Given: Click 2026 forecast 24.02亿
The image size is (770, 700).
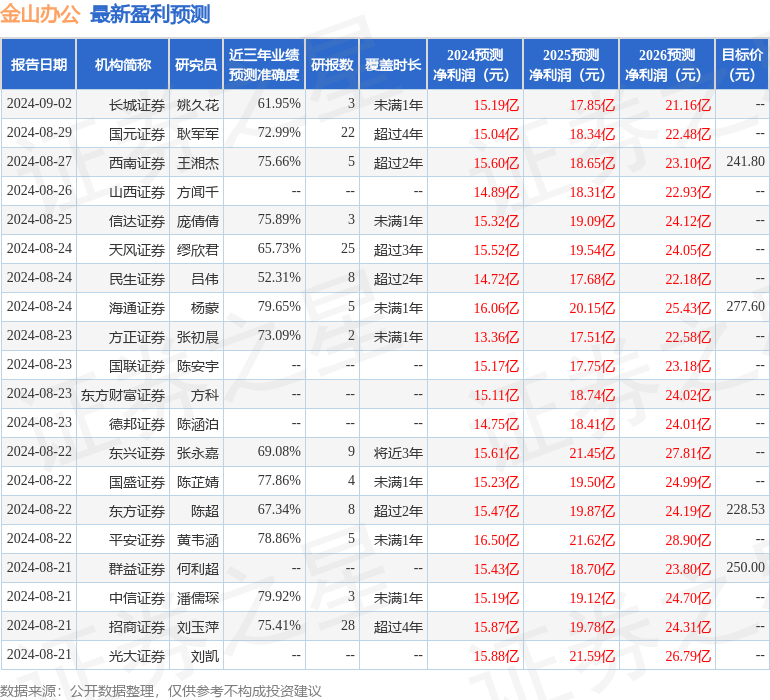Looking at the screenshot, I should [688, 395].
